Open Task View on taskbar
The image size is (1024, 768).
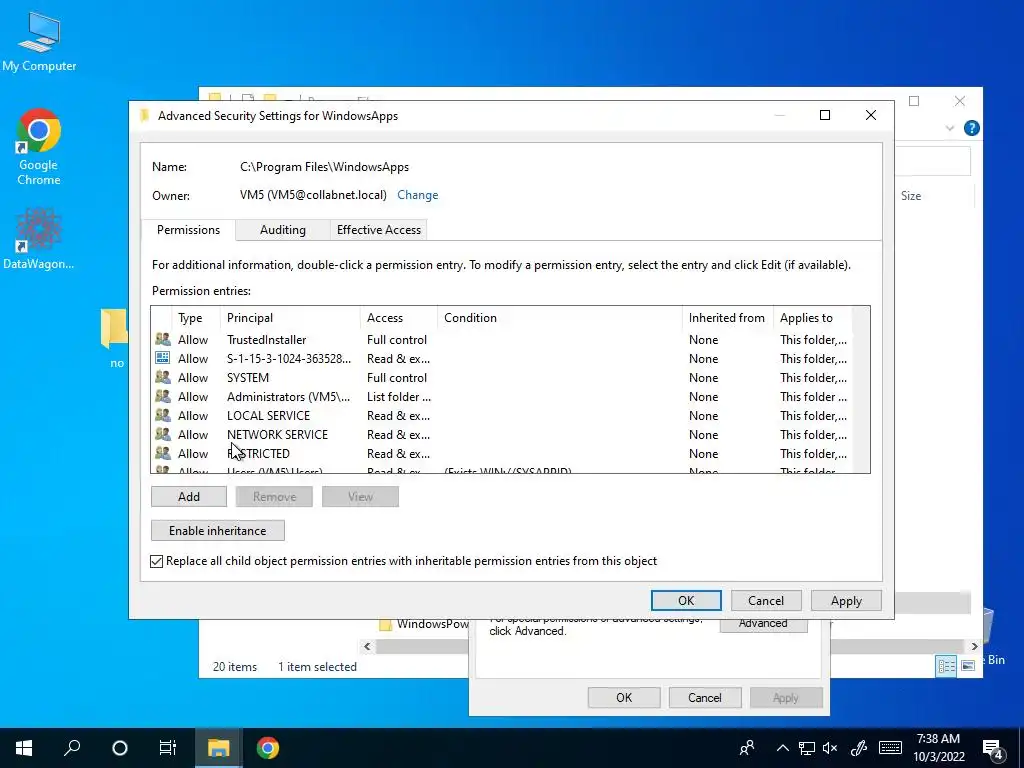click(x=168, y=748)
